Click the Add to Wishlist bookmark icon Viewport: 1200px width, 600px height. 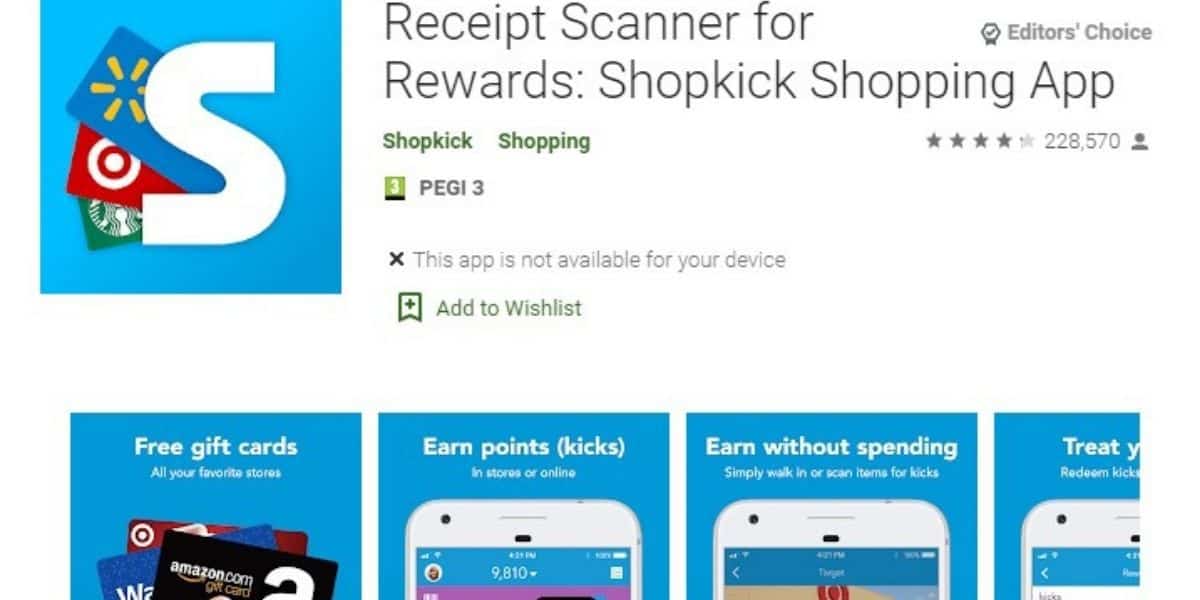409,308
